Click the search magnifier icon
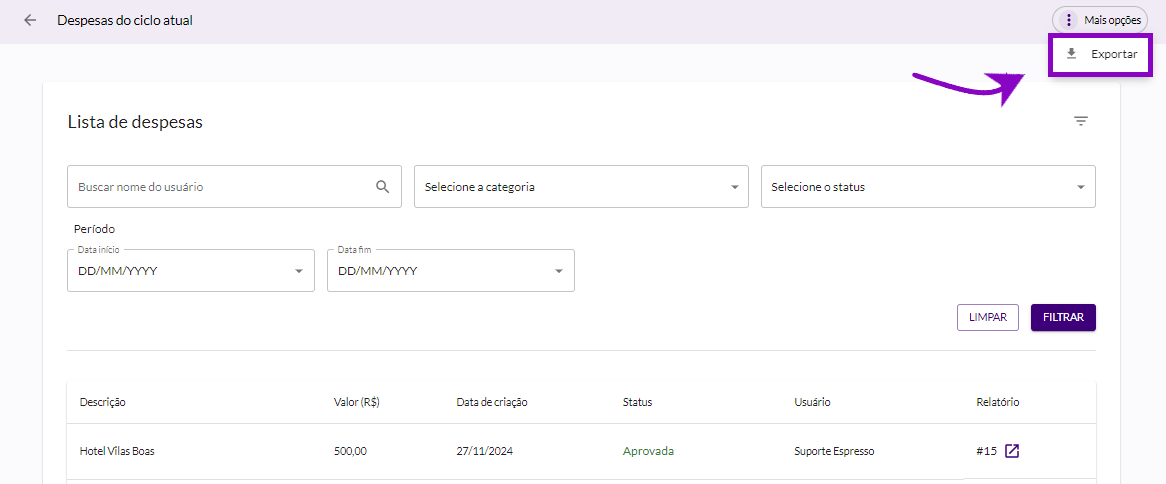The width and height of the screenshot is (1166, 484). coord(383,187)
